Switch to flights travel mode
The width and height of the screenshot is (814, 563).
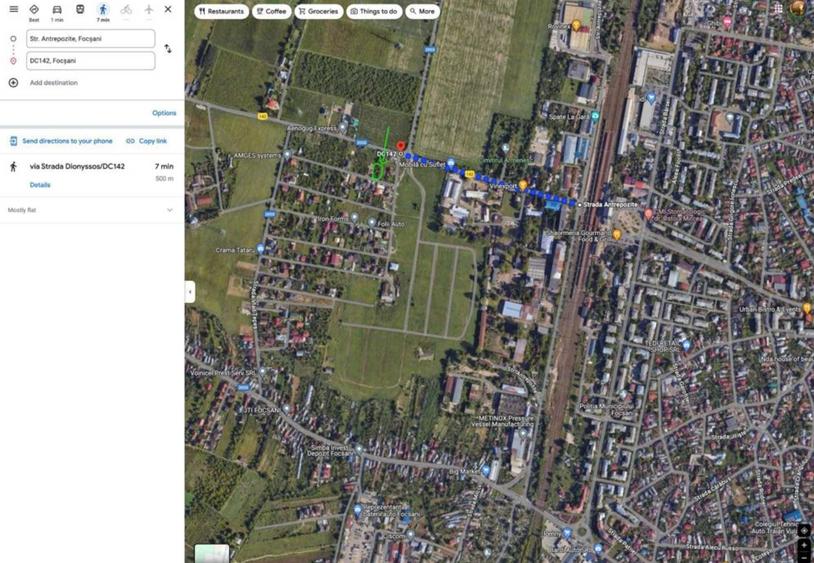[149, 9]
